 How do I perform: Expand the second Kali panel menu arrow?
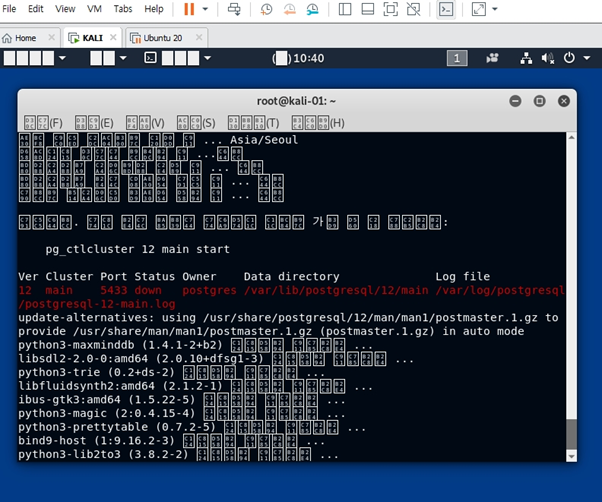[123, 58]
